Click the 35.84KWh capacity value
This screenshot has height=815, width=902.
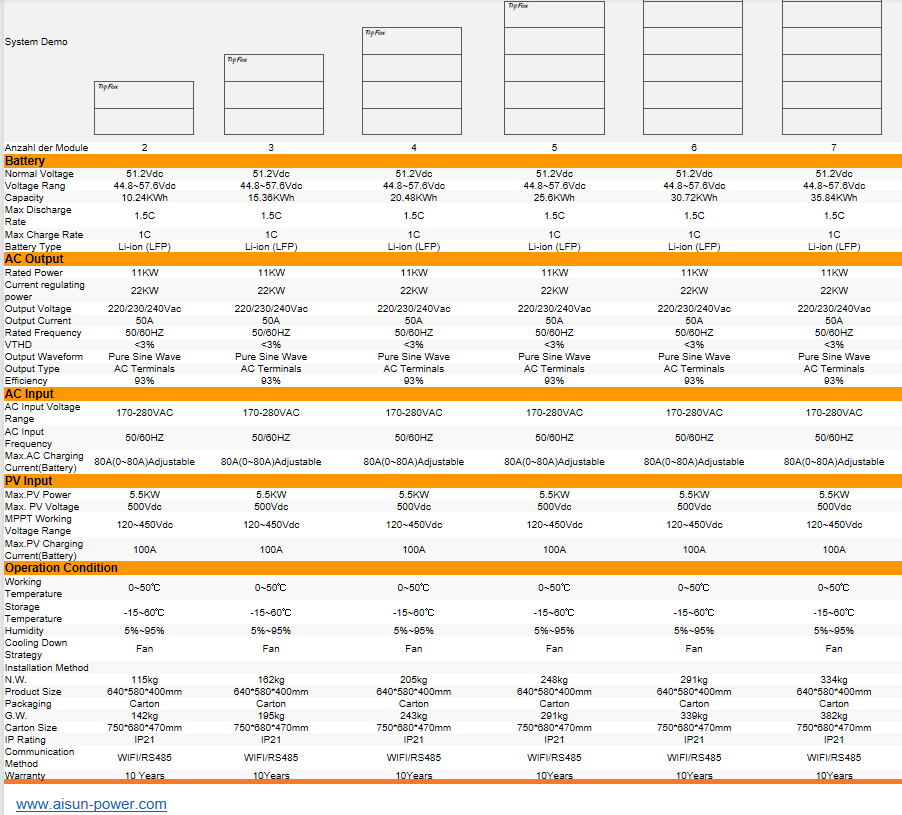point(834,198)
